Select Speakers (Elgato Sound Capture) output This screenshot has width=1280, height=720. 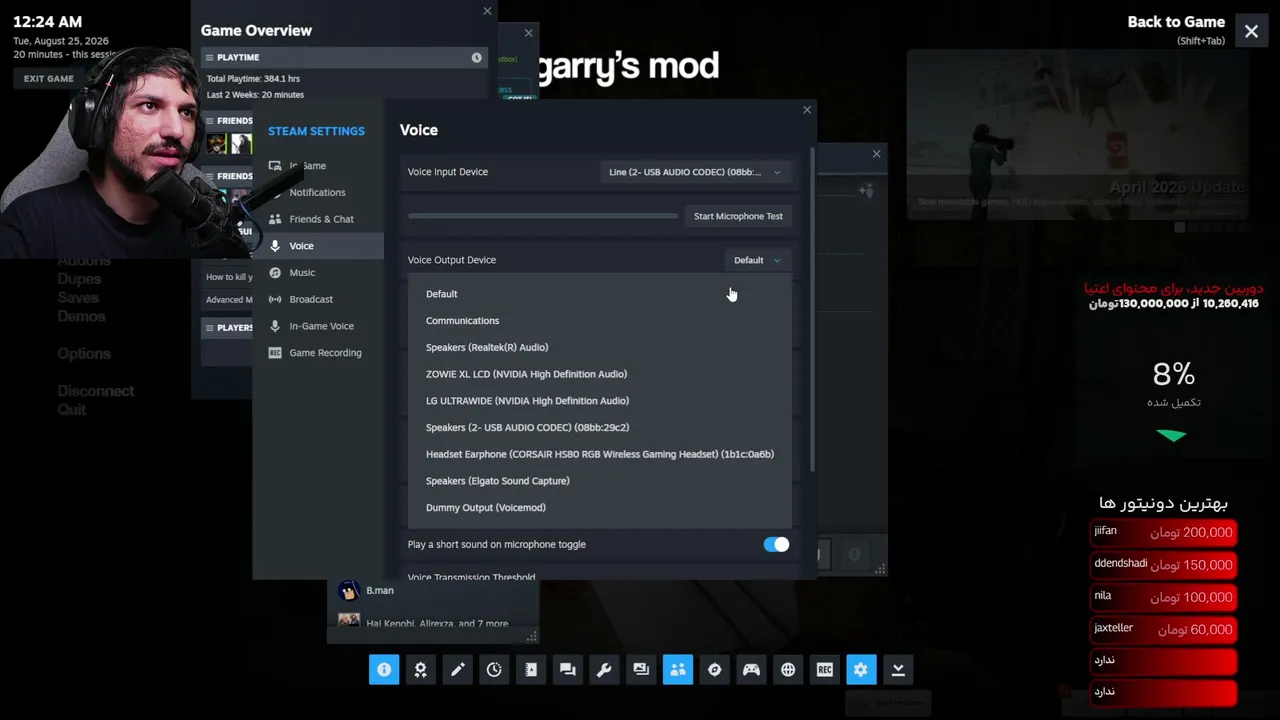[600, 481]
